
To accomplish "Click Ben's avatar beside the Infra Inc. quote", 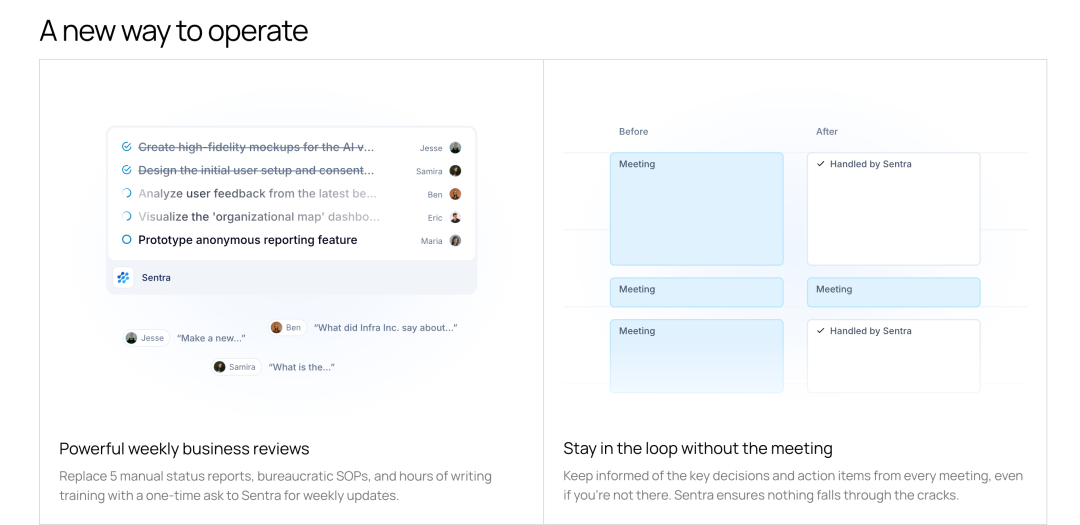I will (x=277, y=328).
